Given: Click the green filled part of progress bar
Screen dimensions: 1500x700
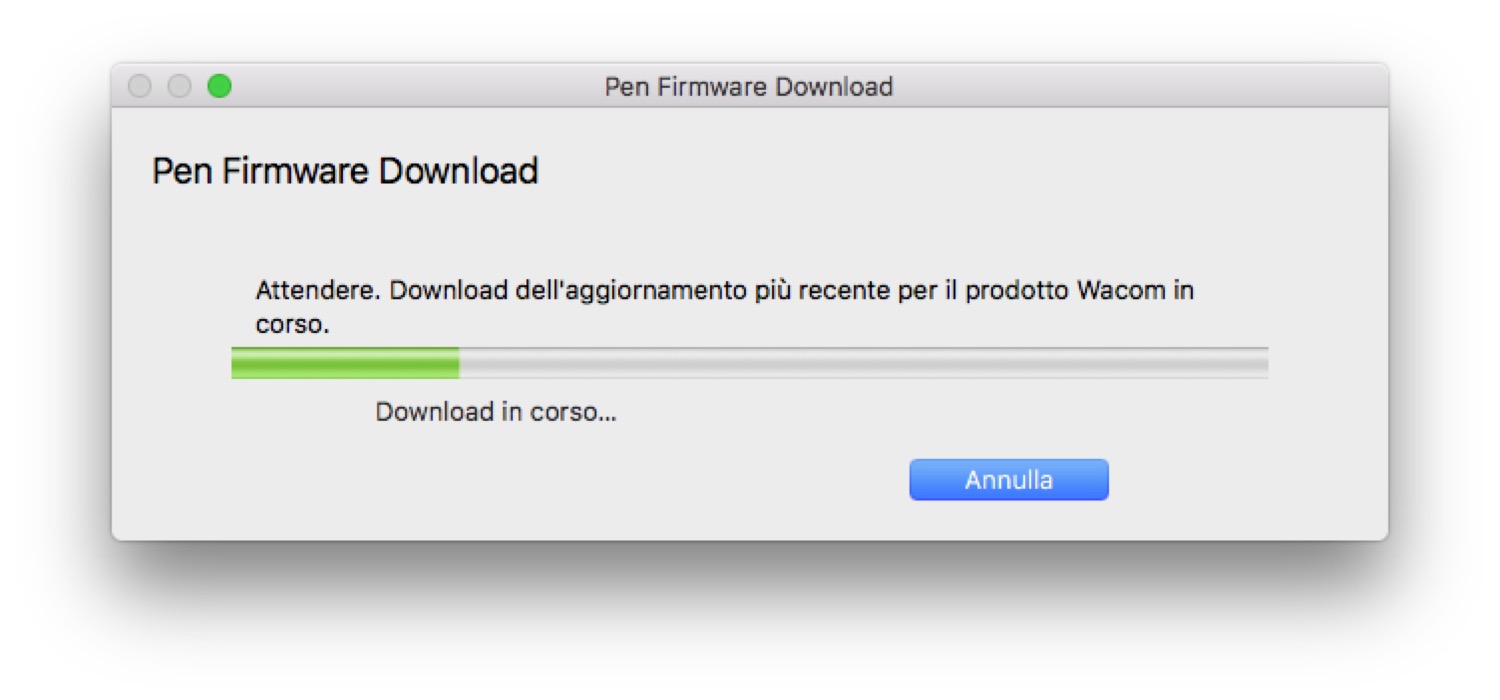Looking at the screenshot, I should click(345, 363).
